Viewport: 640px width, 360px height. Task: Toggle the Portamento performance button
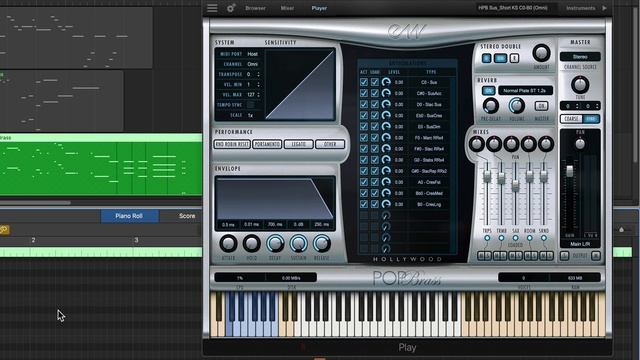click(267, 144)
